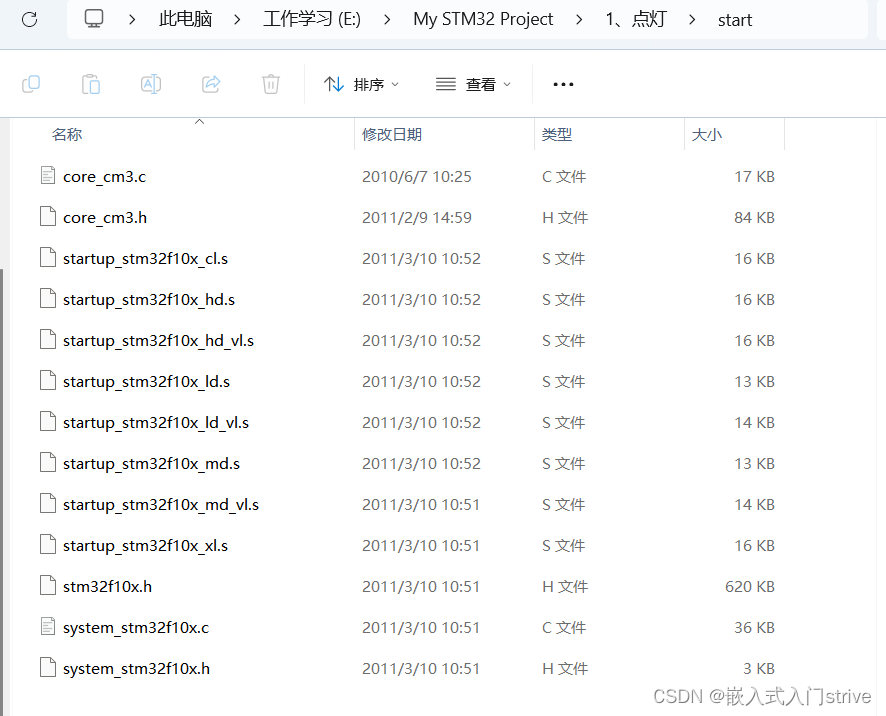Select the file startup_stm32f10x_cl.s
The width and height of the screenshot is (886, 716).
[x=146, y=259]
